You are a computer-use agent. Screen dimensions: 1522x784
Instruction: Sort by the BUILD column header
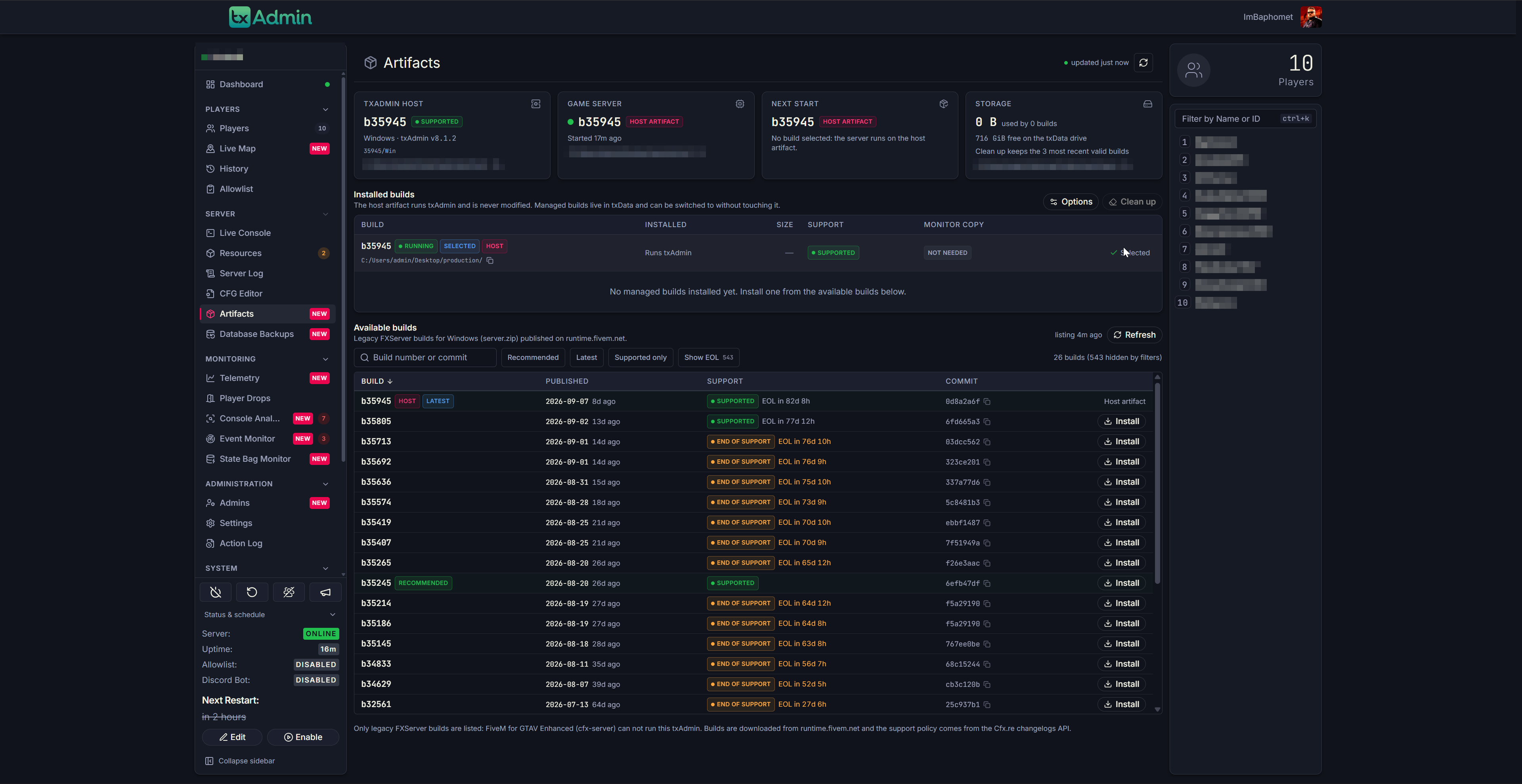pos(377,382)
